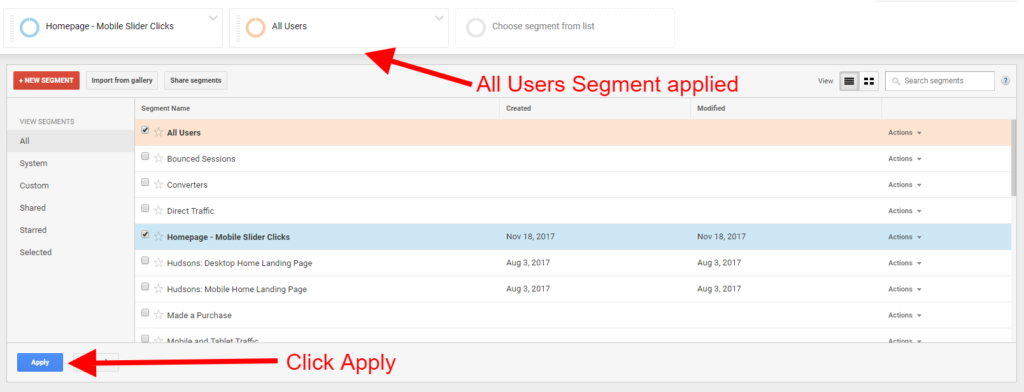Click Choose segment from list slot
1024x392 pixels.
[x=565, y=27]
